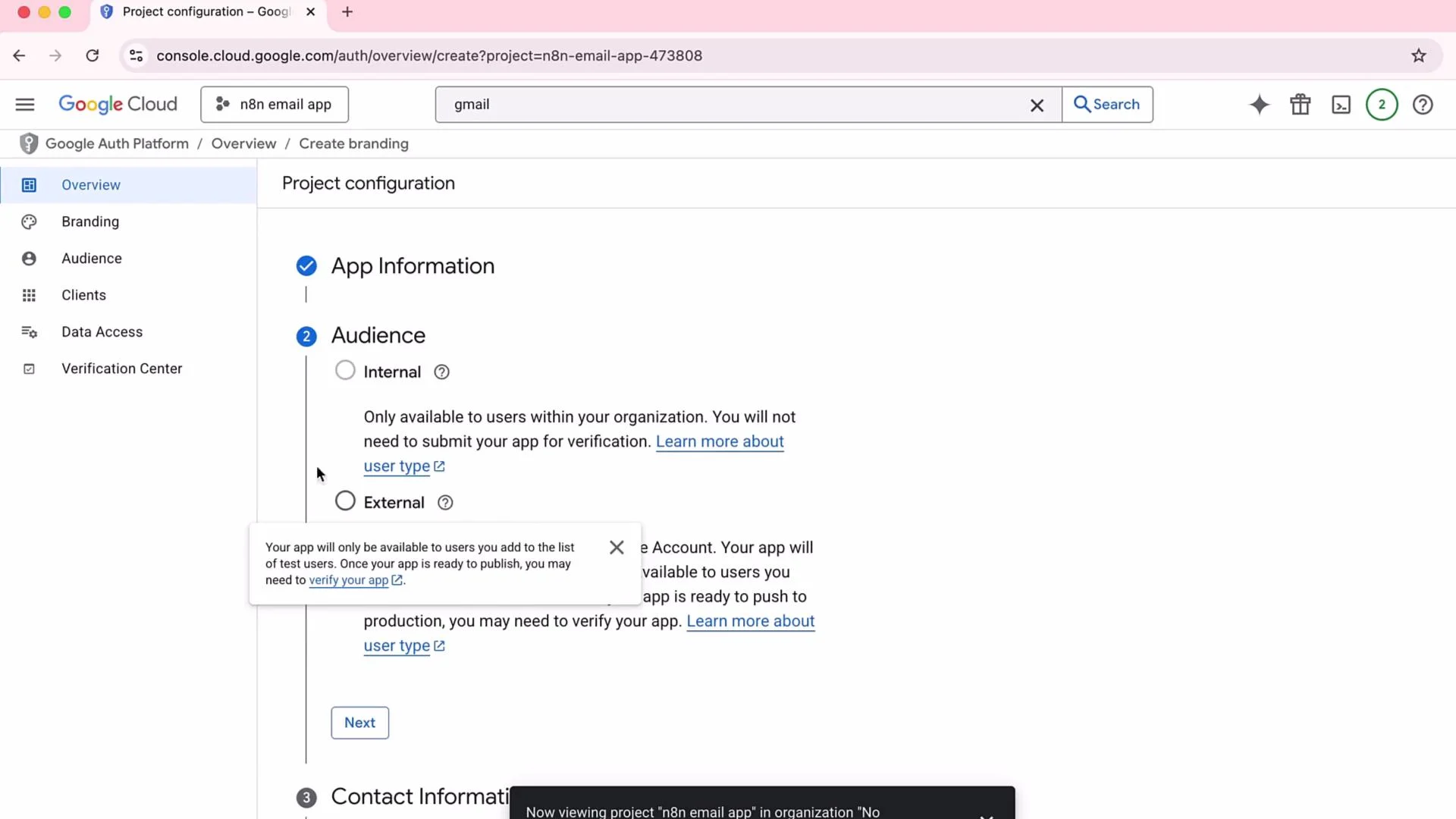The image size is (1456, 819).
Task: Click the Next button
Action: (359, 723)
